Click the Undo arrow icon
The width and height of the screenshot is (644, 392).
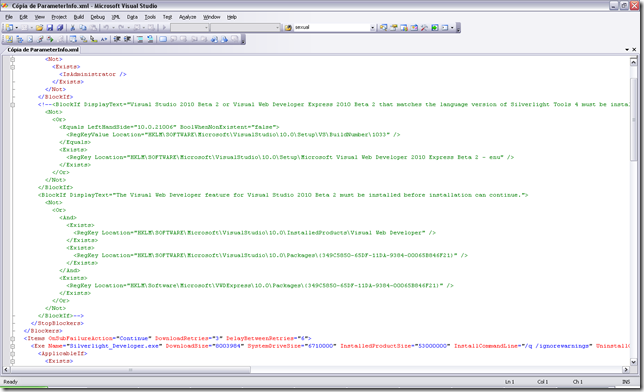tap(106, 28)
